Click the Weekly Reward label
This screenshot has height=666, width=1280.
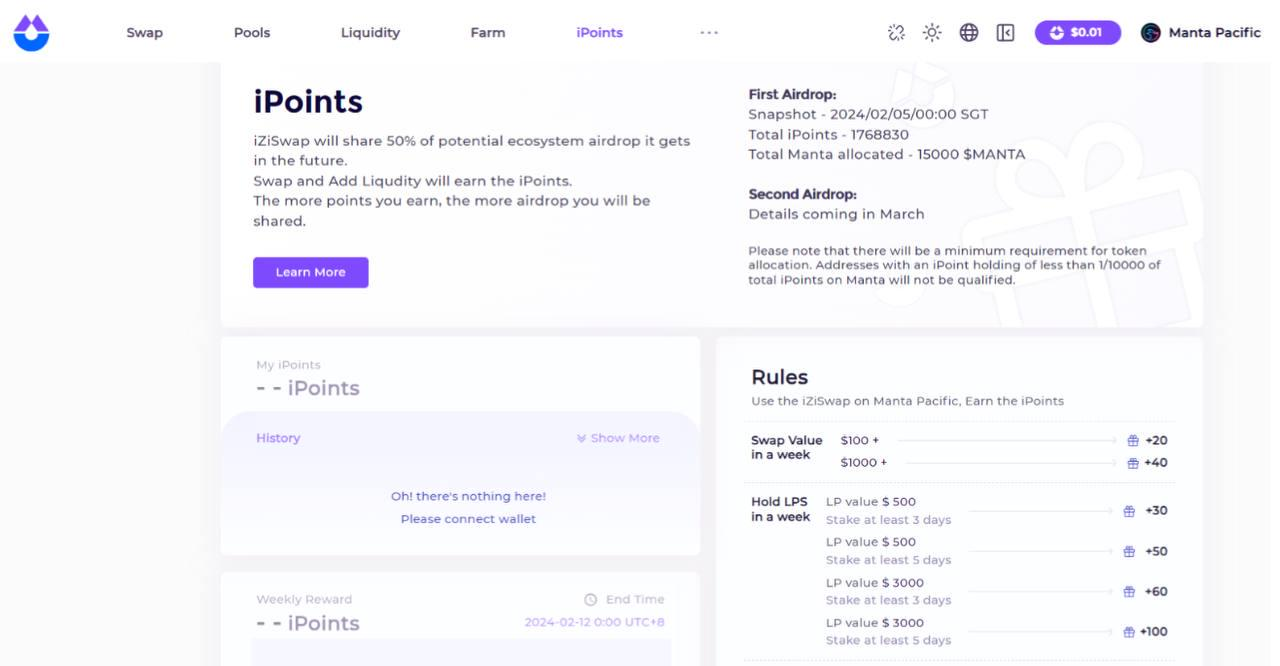coord(304,599)
